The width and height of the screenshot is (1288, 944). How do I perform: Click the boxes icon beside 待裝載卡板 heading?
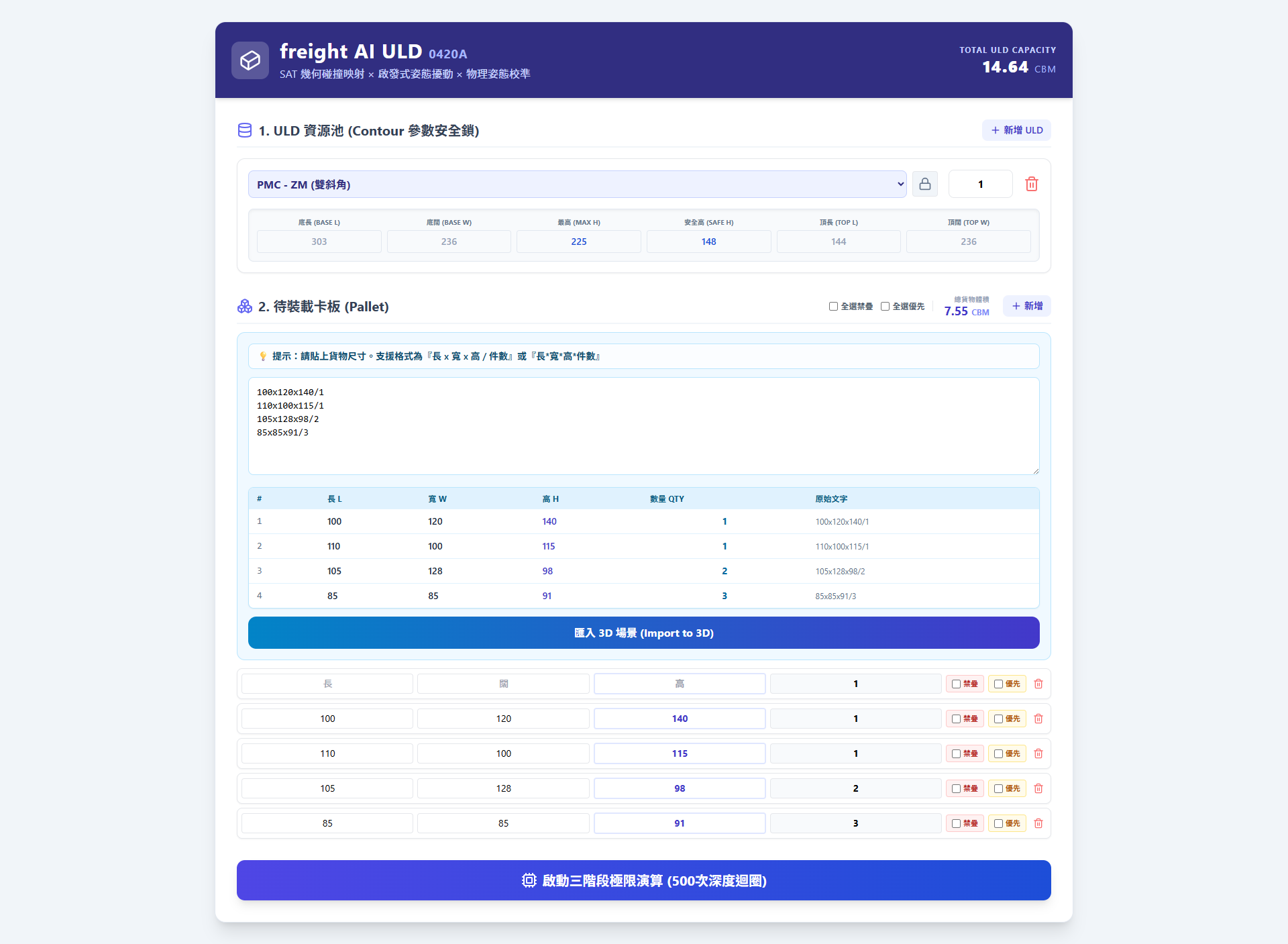click(245, 307)
